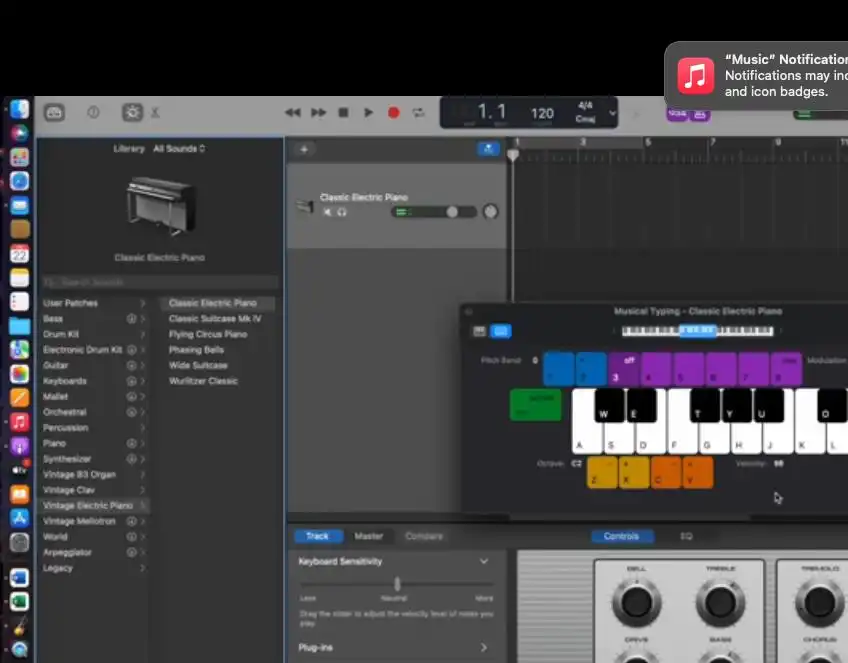The image size is (848, 663).
Task: Open Safari from the Dock
Action: click(x=19, y=181)
